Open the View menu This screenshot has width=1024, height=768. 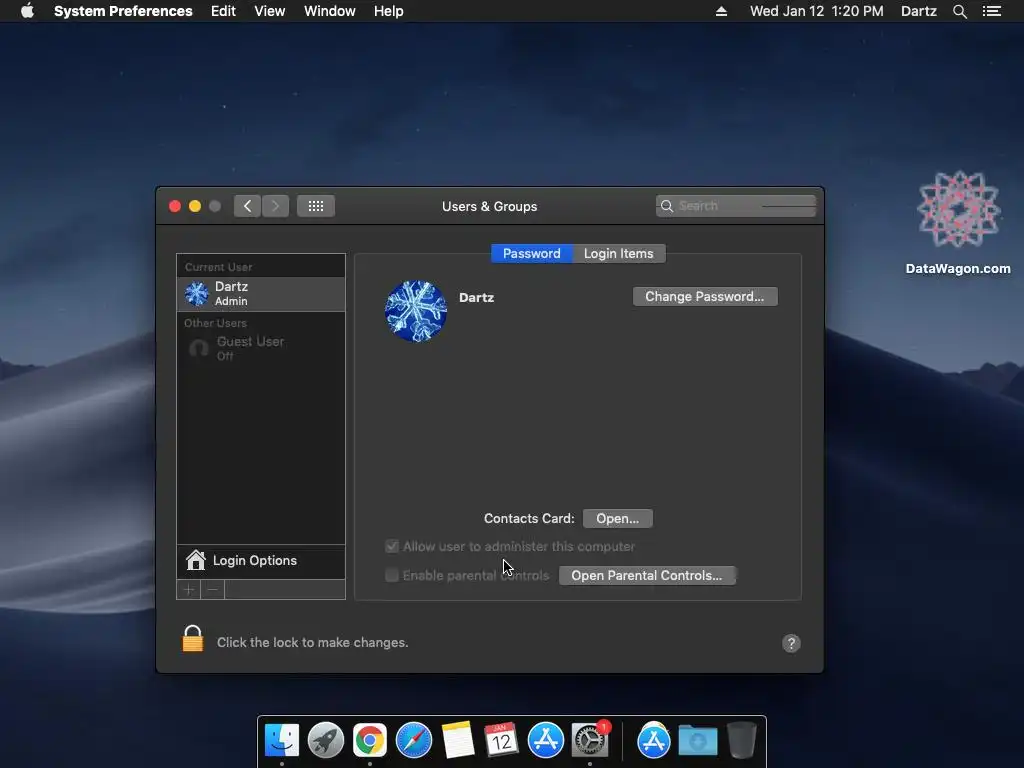[270, 11]
